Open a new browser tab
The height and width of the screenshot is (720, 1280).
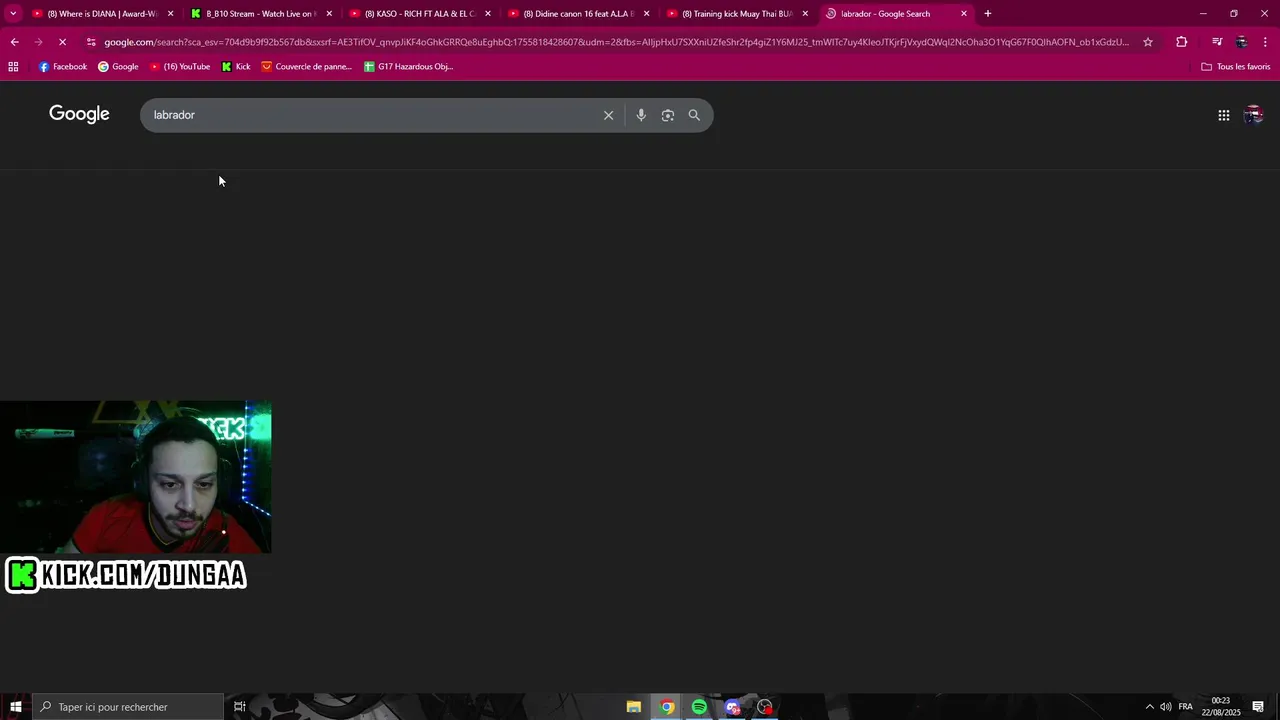tap(987, 14)
